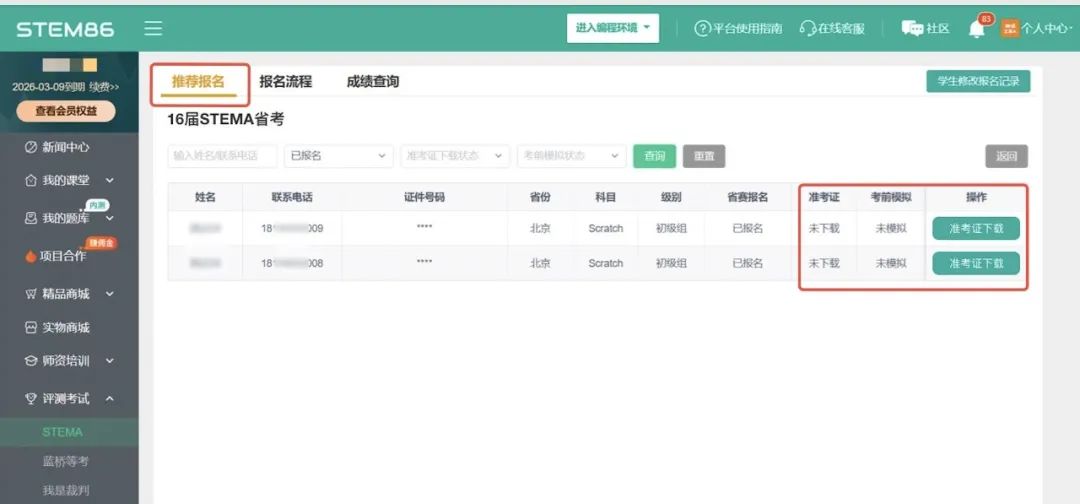Click the STEM86 logo
The height and width of the screenshot is (504, 1080).
65,29
